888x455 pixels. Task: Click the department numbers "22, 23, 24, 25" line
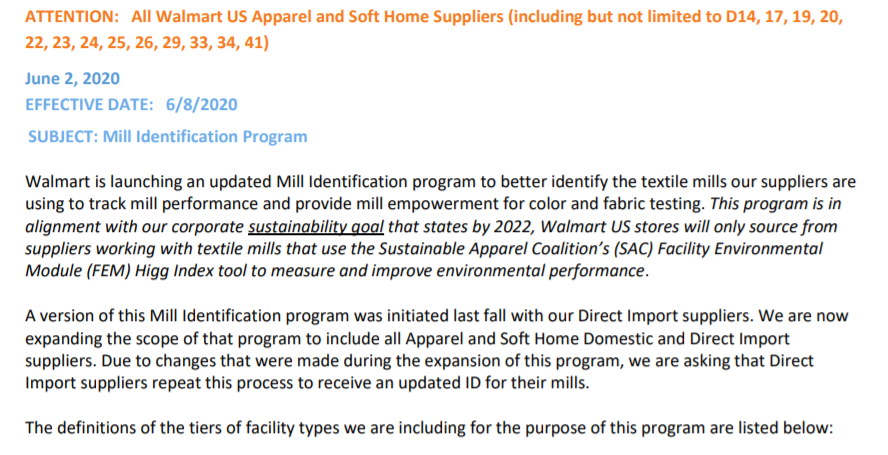click(83, 43)
